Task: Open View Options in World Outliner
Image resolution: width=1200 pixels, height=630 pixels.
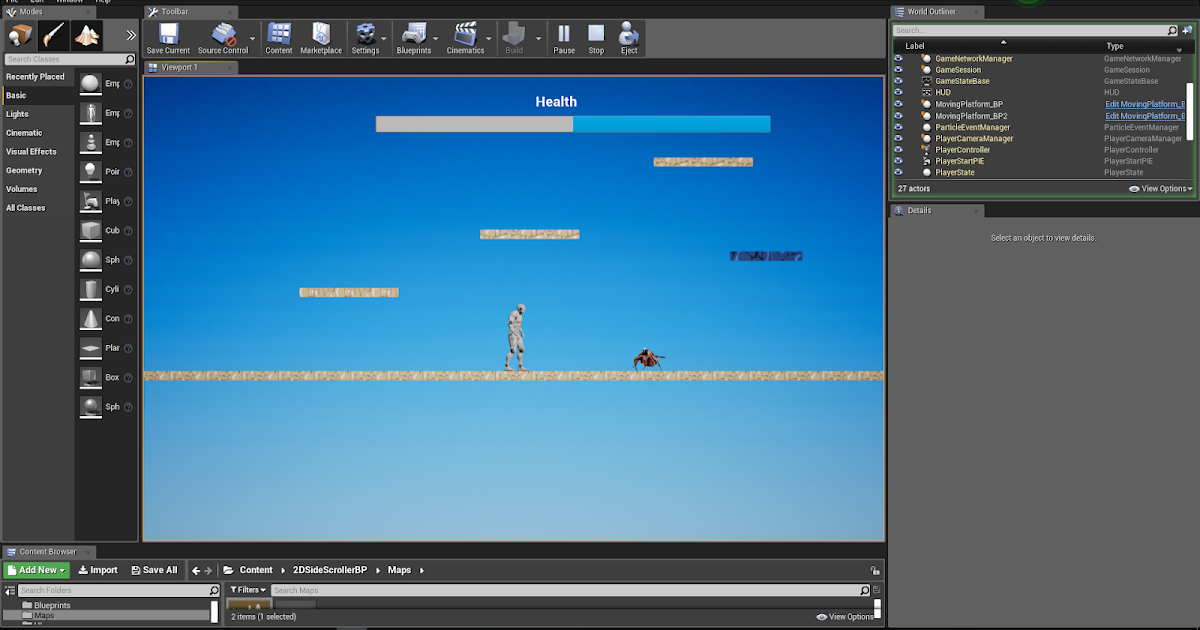Action: (x=1159, y=188)
